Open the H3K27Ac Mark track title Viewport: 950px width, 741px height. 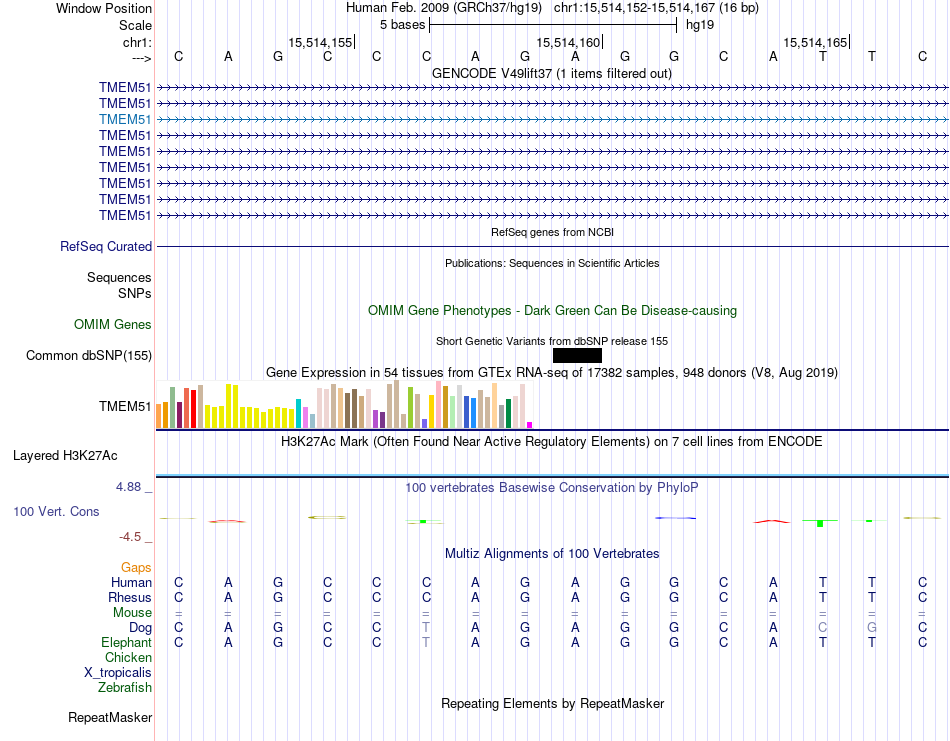(551, 441)
